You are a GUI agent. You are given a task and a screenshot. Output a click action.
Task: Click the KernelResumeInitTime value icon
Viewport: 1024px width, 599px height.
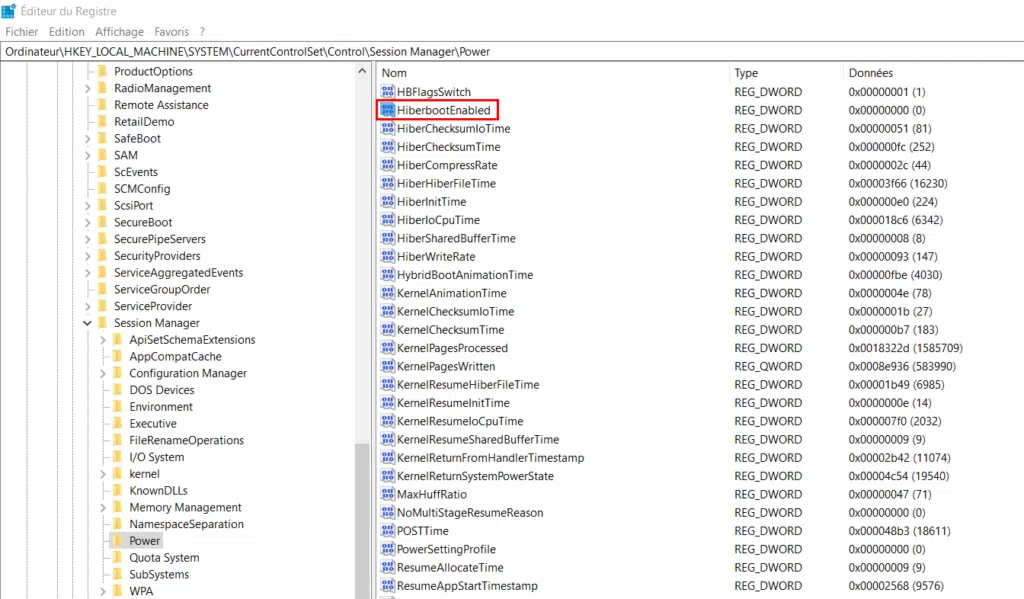tap(388, 402)
